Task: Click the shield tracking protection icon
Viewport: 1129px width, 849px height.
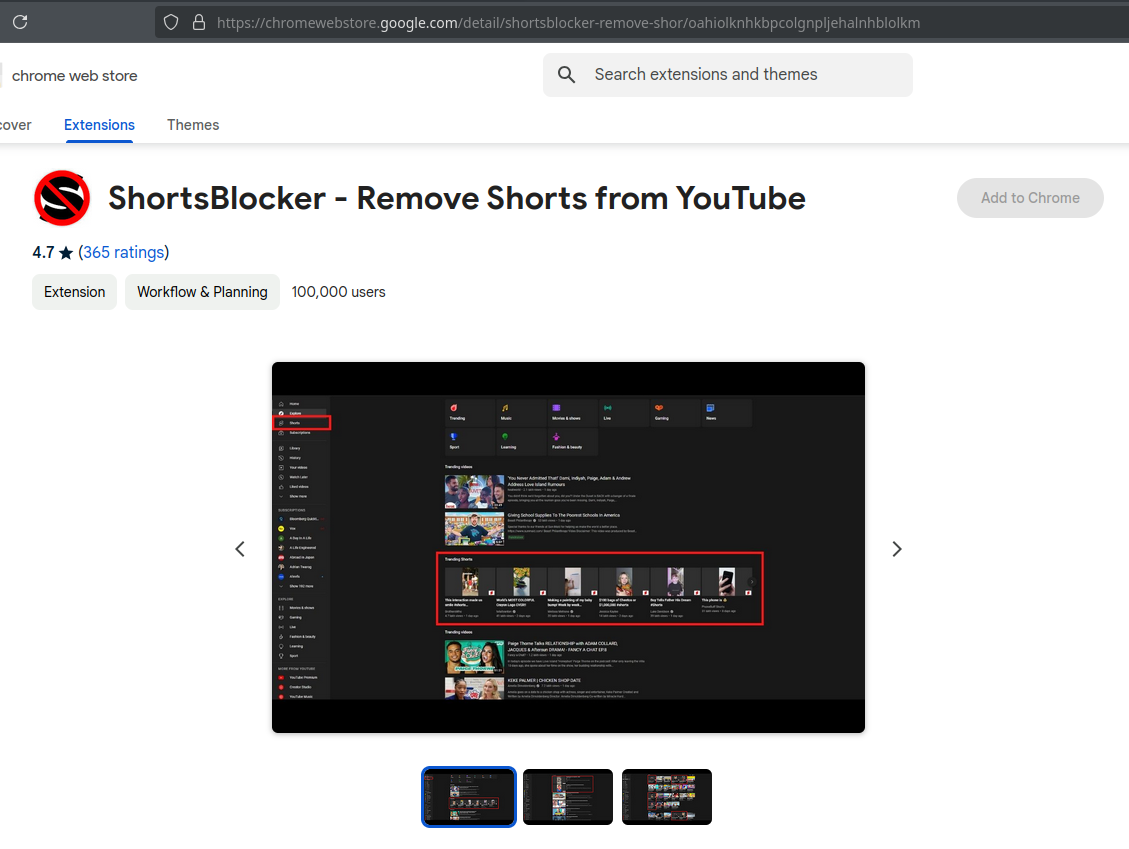Action: tap(171, 22)
